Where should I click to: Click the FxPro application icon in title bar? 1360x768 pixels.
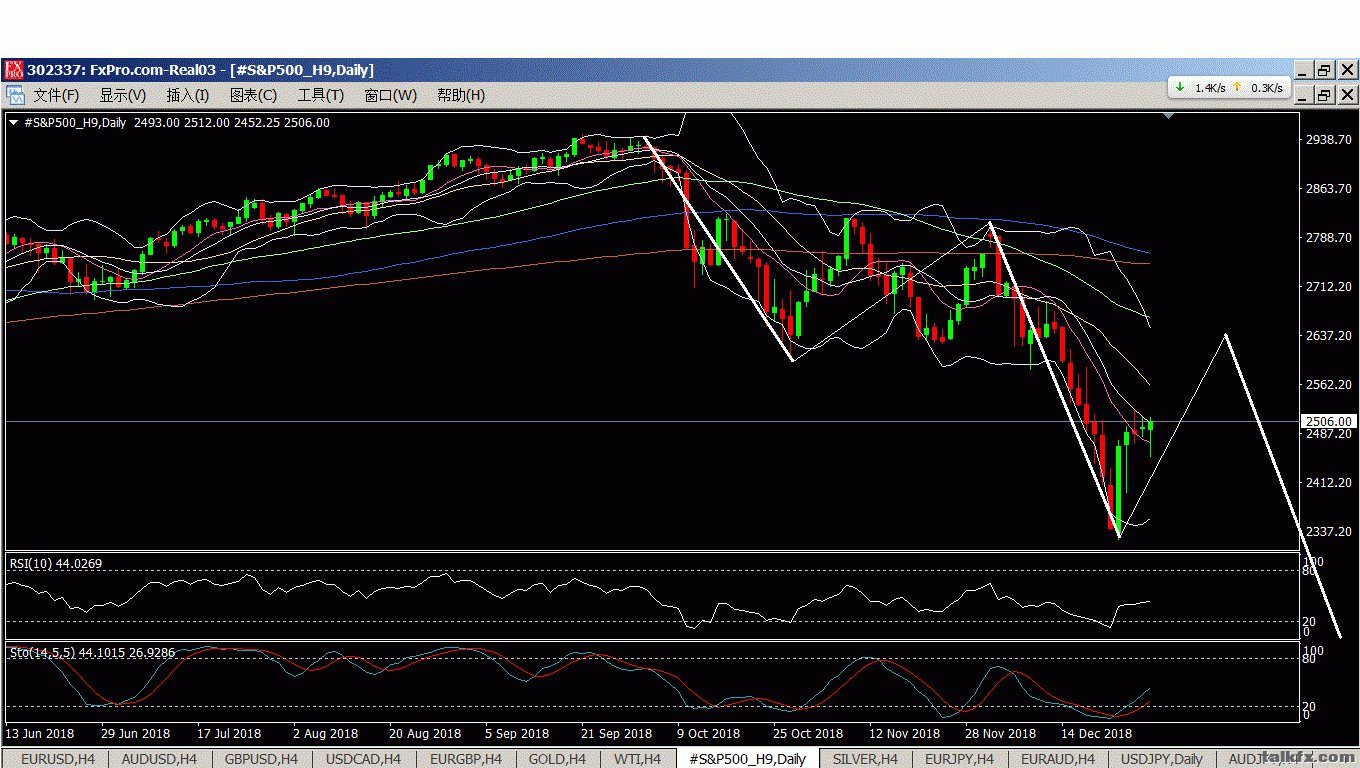coord(14,70)
